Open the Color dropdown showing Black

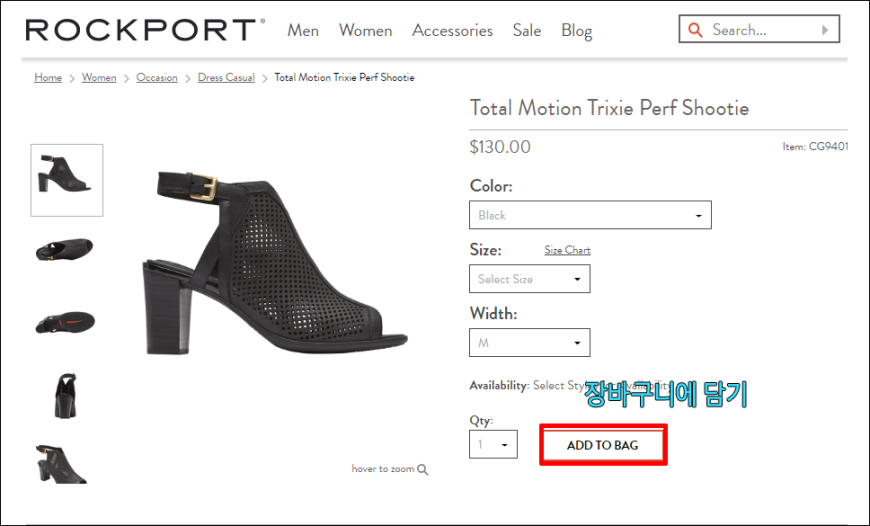[x=590, y=215]
